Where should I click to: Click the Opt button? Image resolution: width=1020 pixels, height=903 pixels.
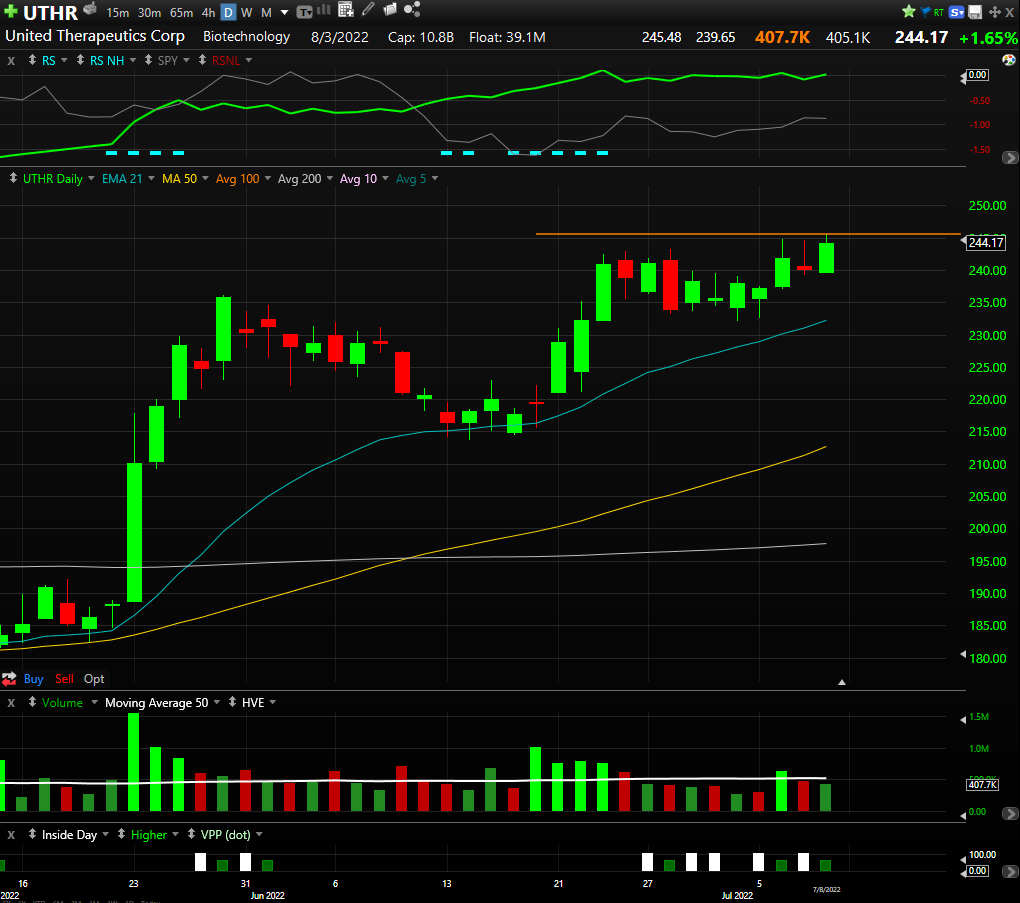pos(94,679)
